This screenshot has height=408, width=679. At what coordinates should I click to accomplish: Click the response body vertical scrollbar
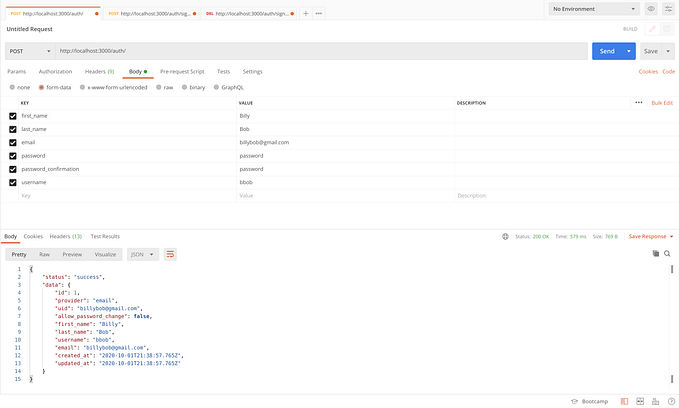[x=672, y=324]
